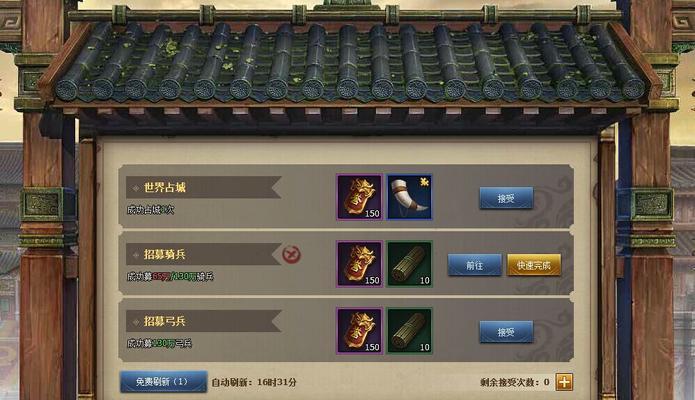
Task: Select the 世界占城 quest title banner
Action: pyautogui.click(x=203, y=187)
